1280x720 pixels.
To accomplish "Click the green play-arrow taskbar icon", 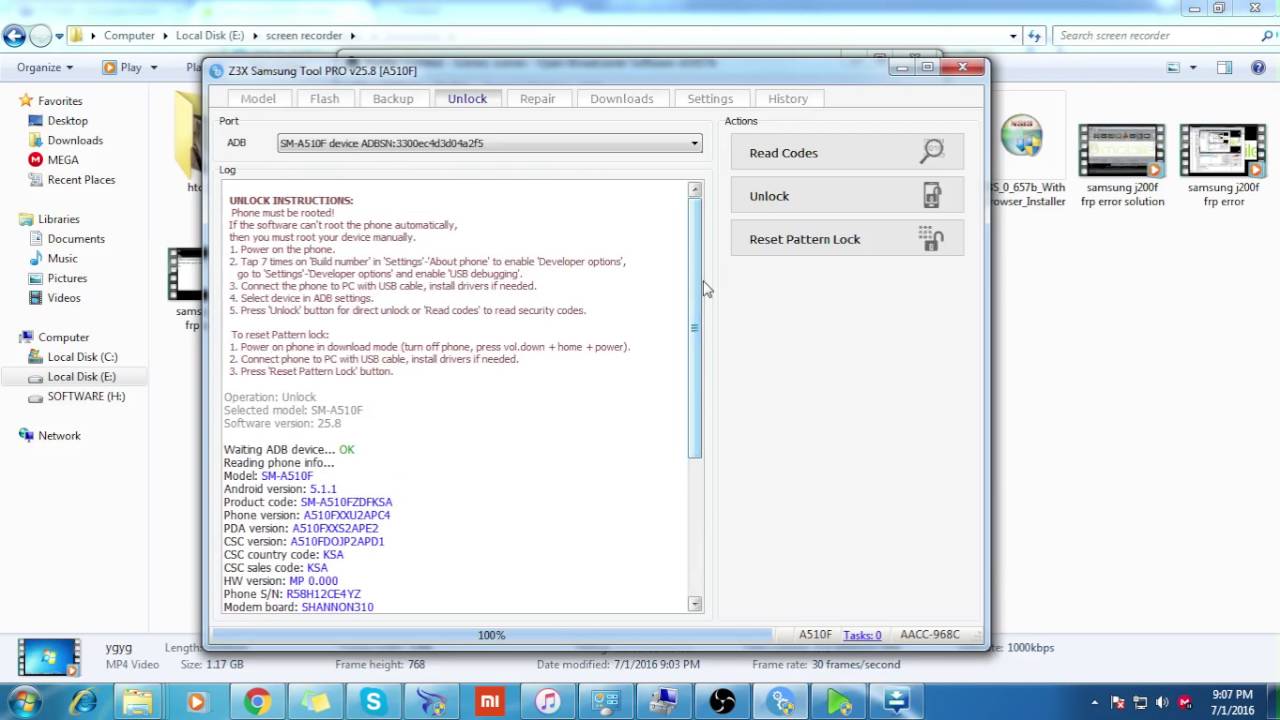I will pos(839,702).
